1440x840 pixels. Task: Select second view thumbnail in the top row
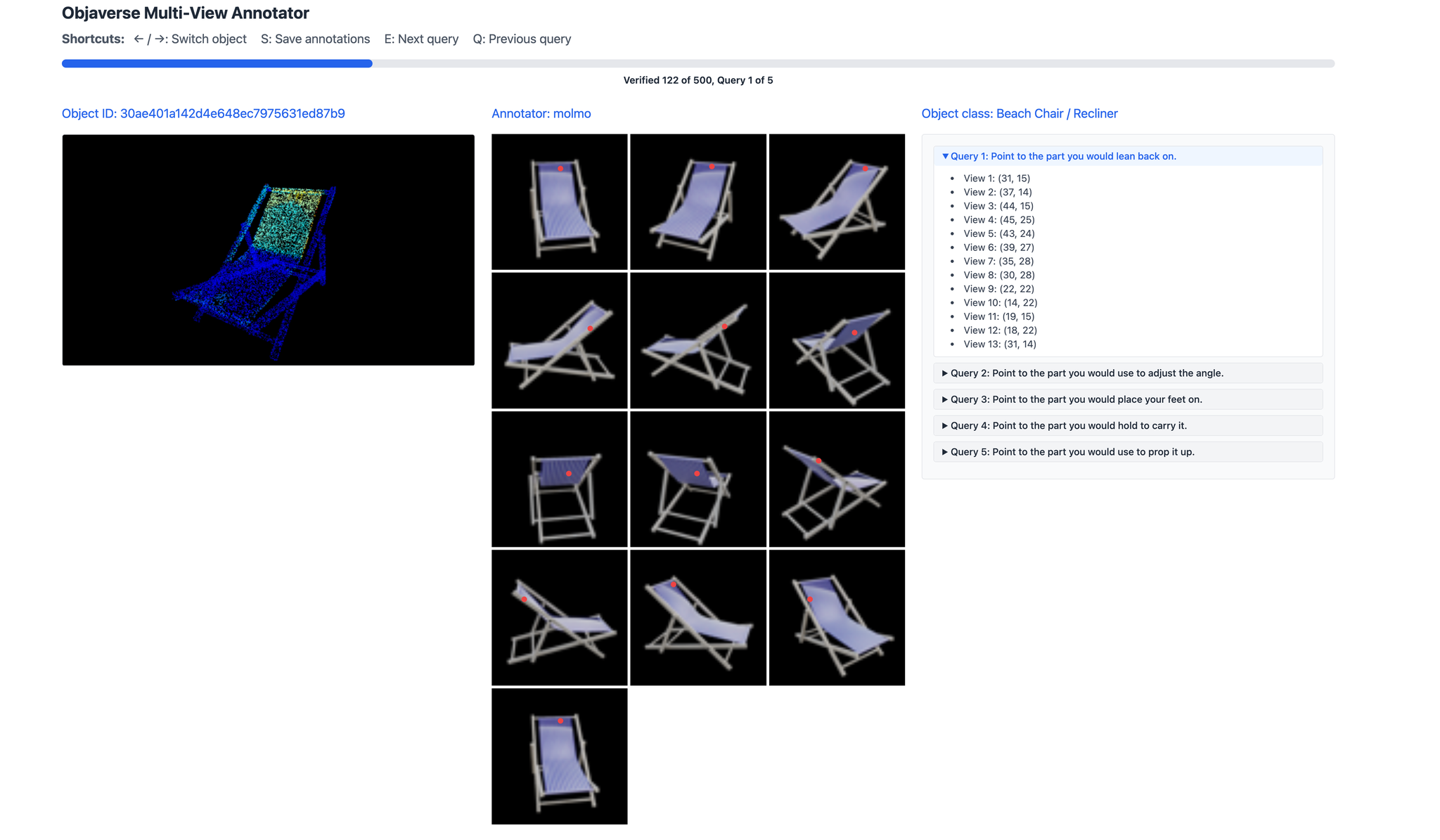point(698,202)
